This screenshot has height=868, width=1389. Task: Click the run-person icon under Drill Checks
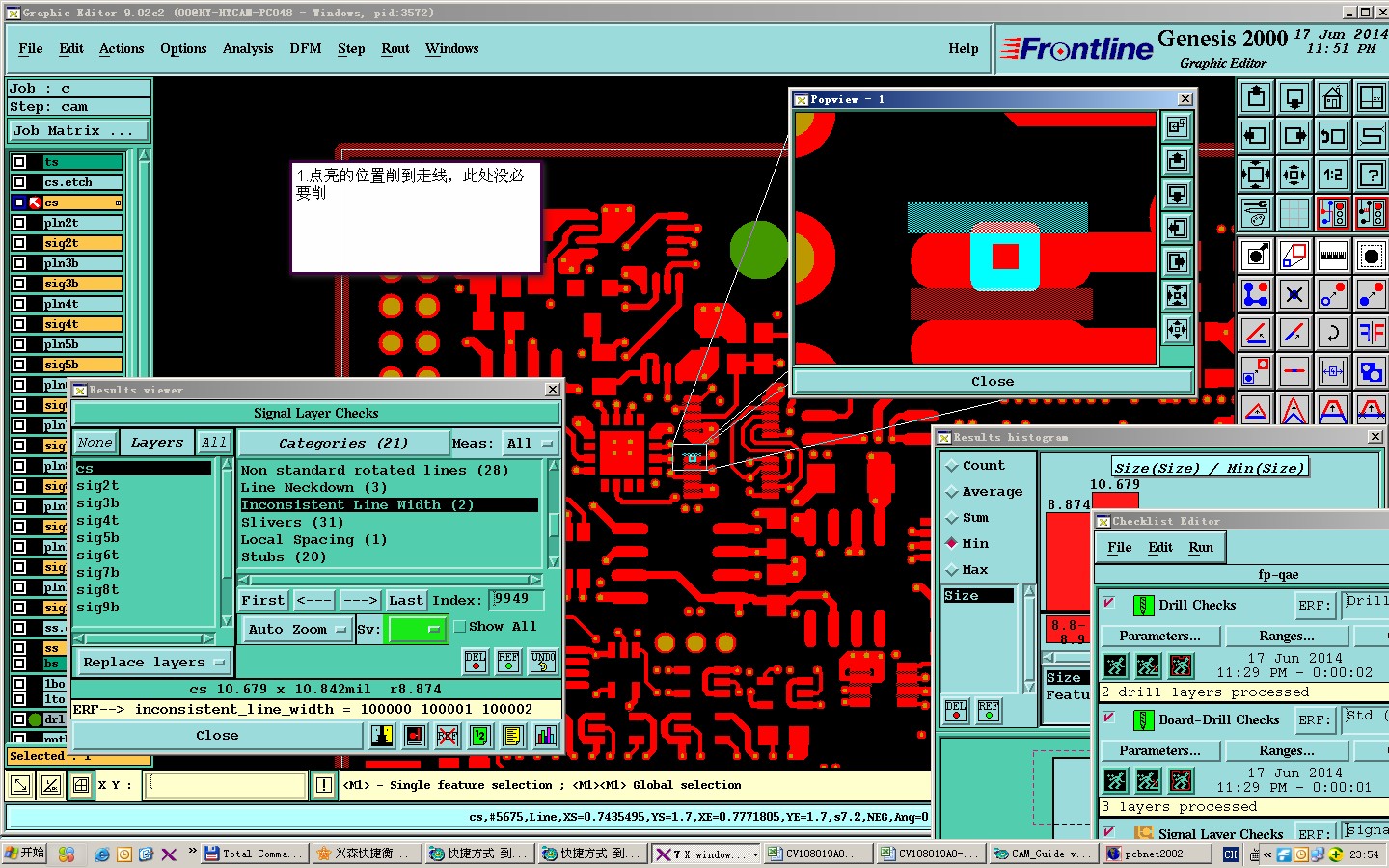(x=1116, y=665)
